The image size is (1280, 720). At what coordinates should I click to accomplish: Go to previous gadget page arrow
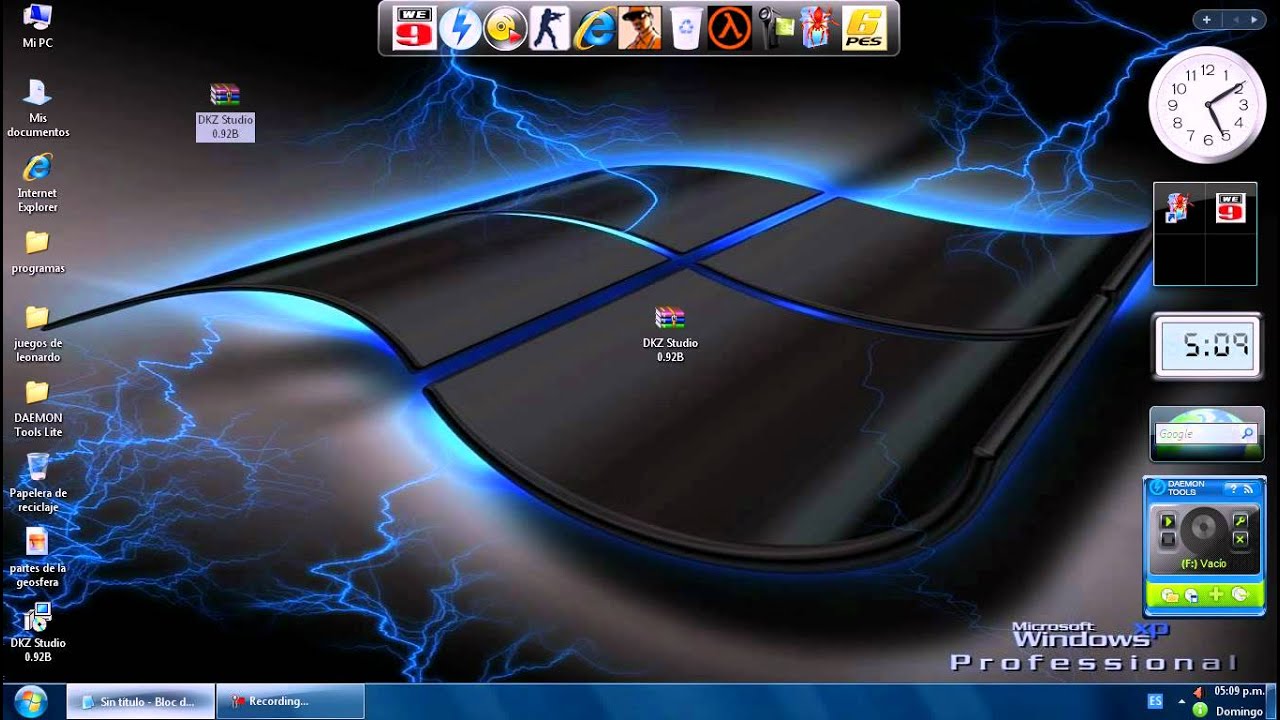click(1236, 19)
